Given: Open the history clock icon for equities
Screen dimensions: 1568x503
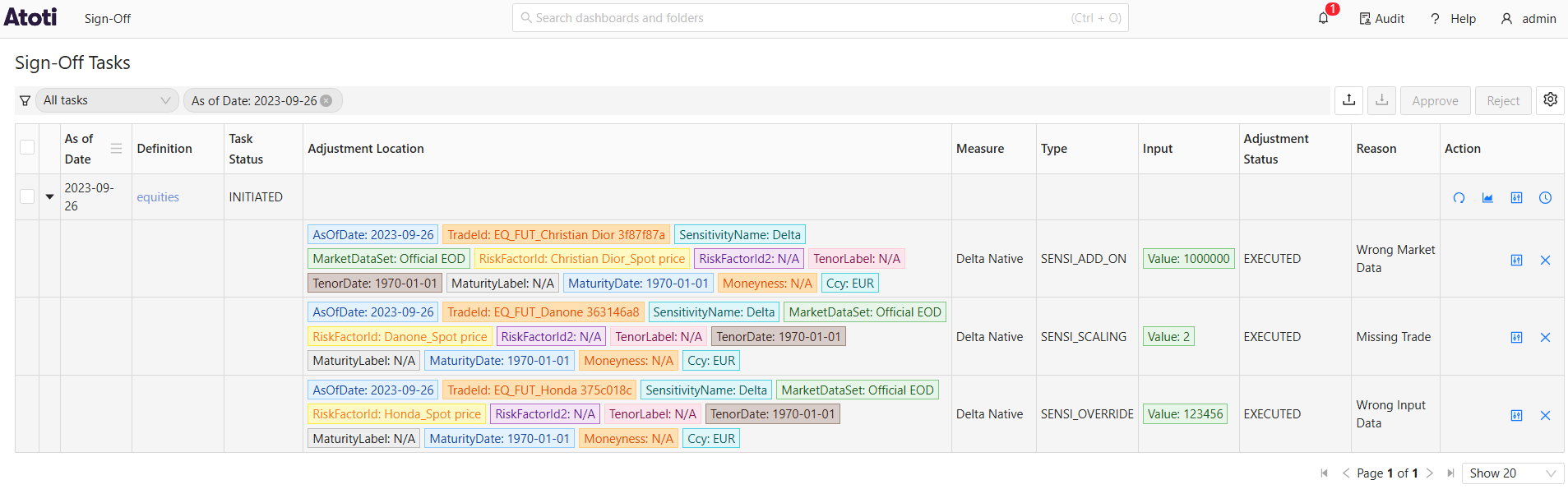Looking at the screenshot, I should (1545, 197).
